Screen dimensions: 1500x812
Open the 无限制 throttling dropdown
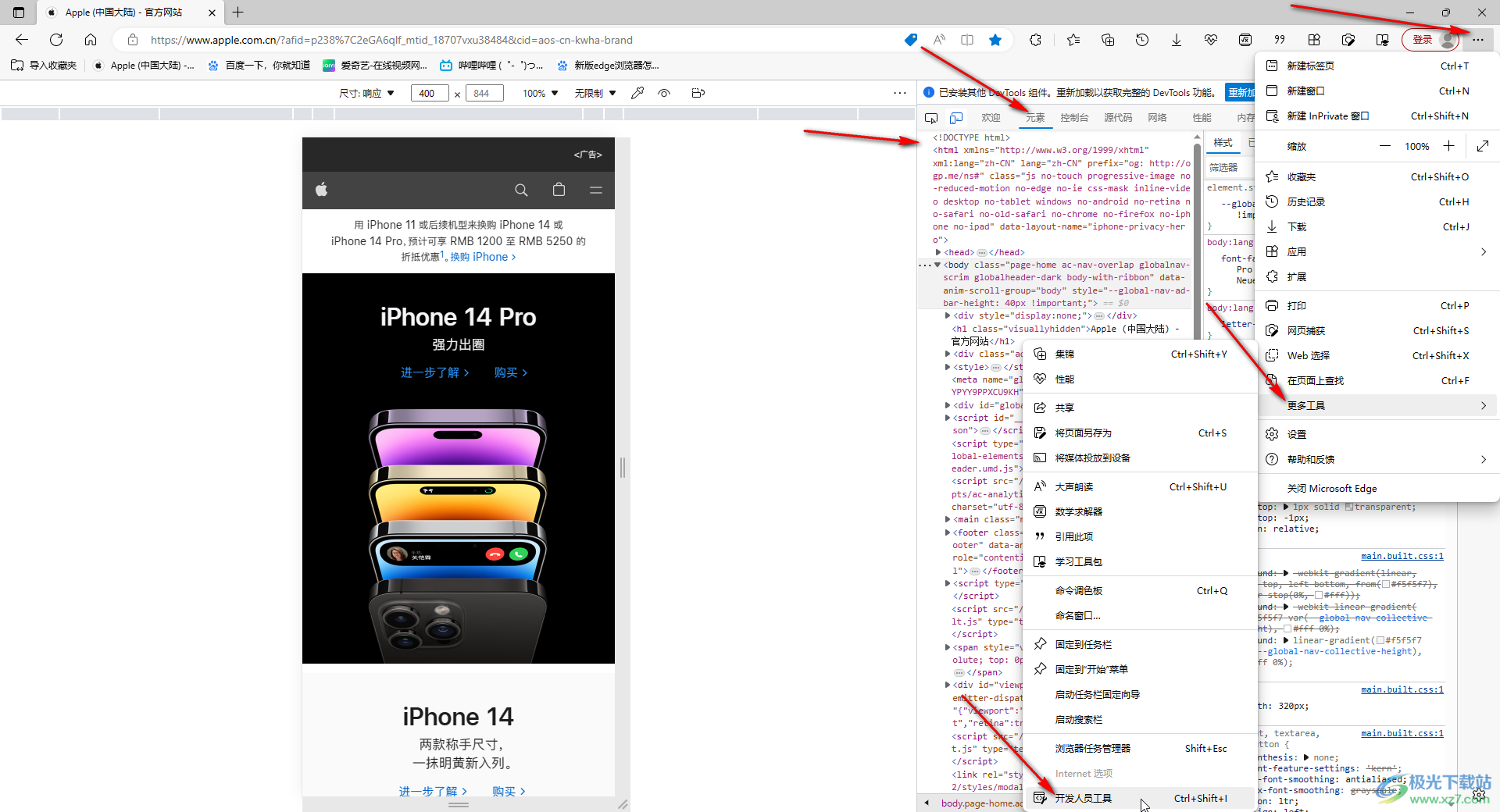(x=595, y=93)
